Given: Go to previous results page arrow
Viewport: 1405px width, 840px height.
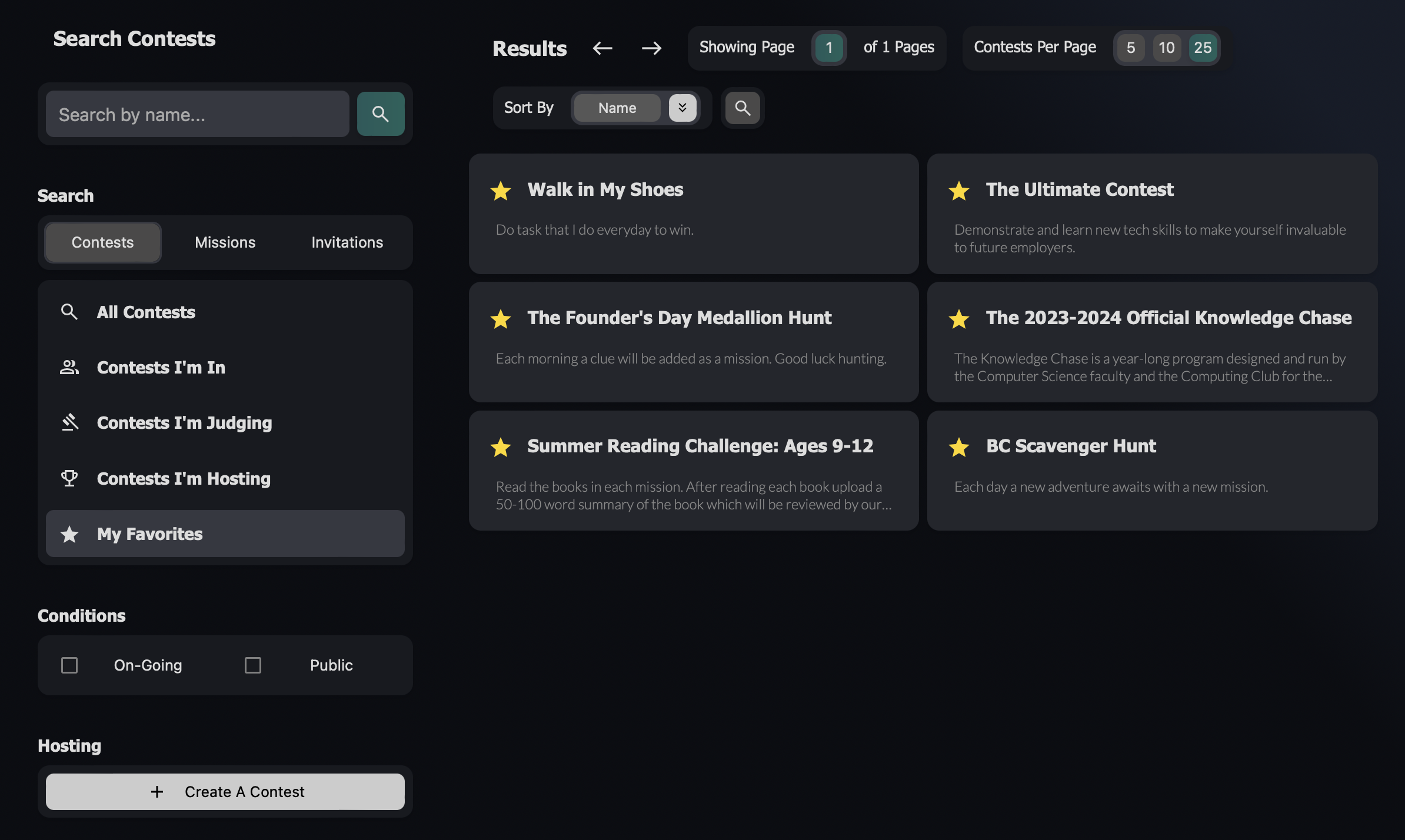Looking at the screenshot, I should [602, 48].
